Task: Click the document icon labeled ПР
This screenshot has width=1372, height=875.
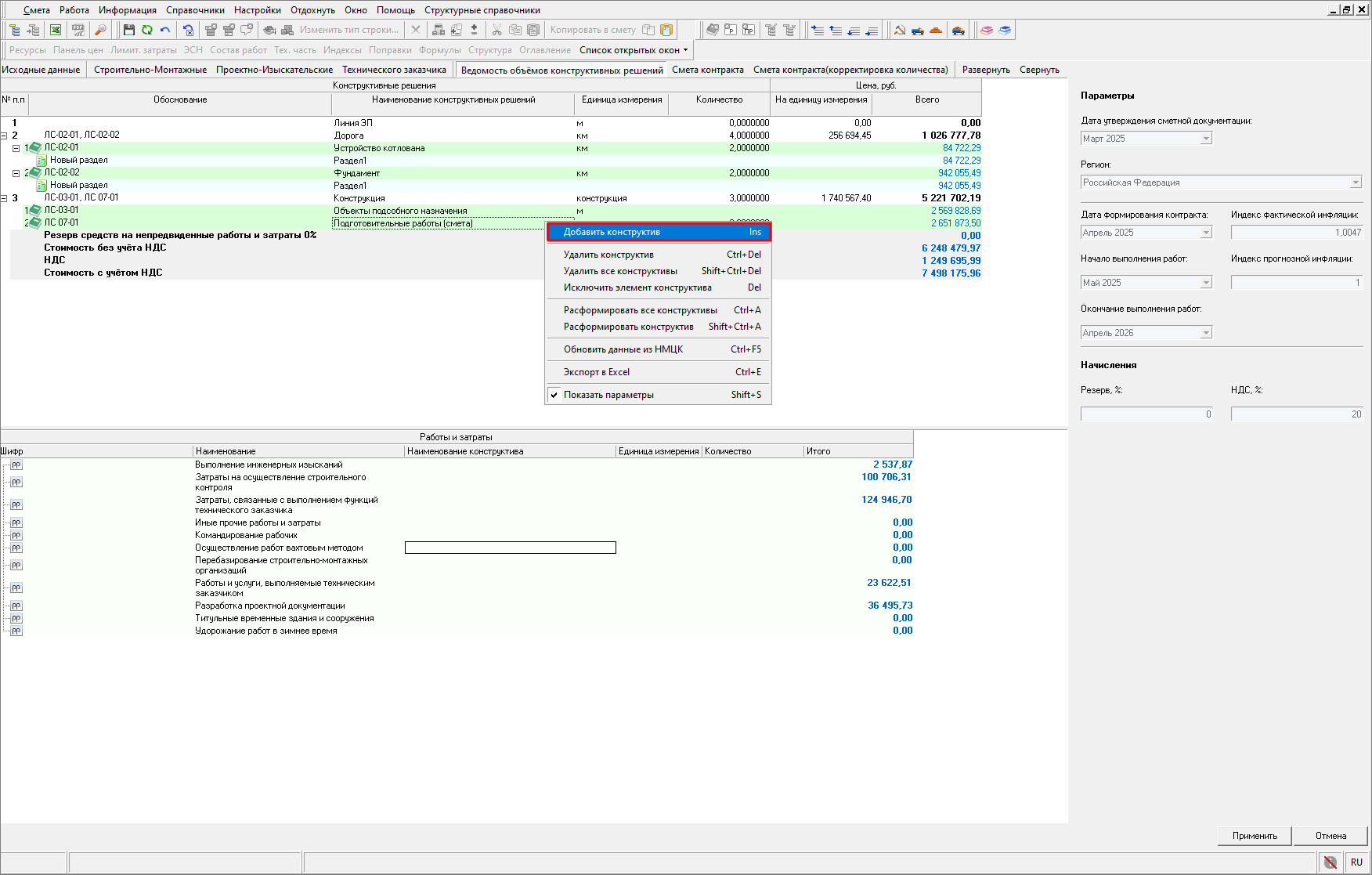Action: [x=749, y=30]
